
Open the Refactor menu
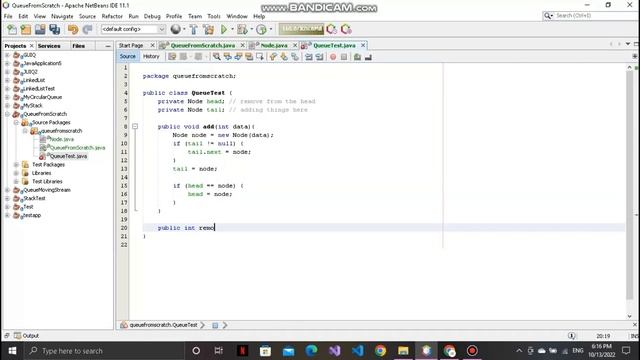coord(112,16)
